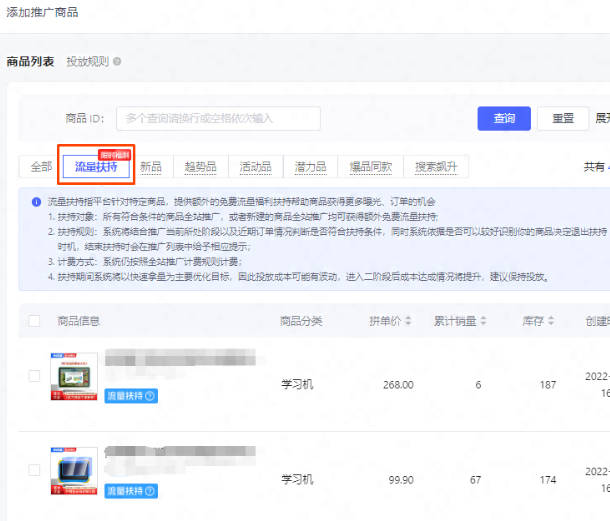This screenshot has height=521, width=610.
Task: Open the second product thumbnail image
Action: coord(74,471)
